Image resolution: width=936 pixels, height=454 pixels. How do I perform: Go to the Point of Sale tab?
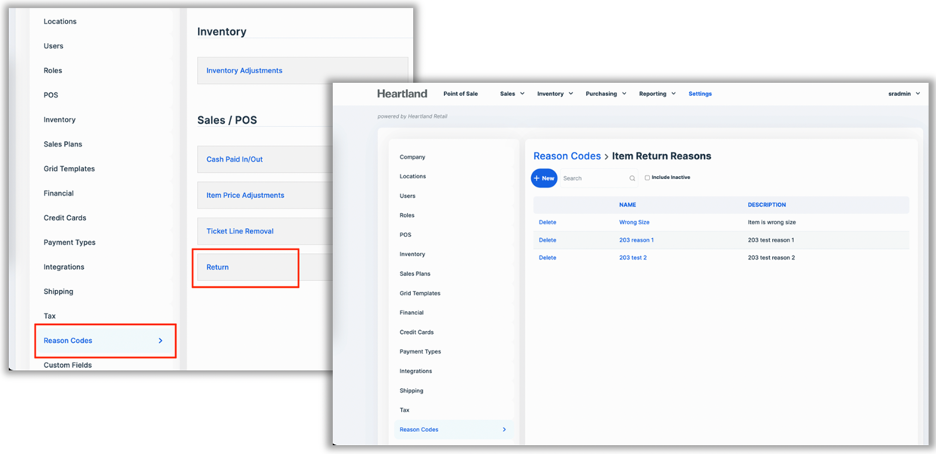[x=460, y=94]
